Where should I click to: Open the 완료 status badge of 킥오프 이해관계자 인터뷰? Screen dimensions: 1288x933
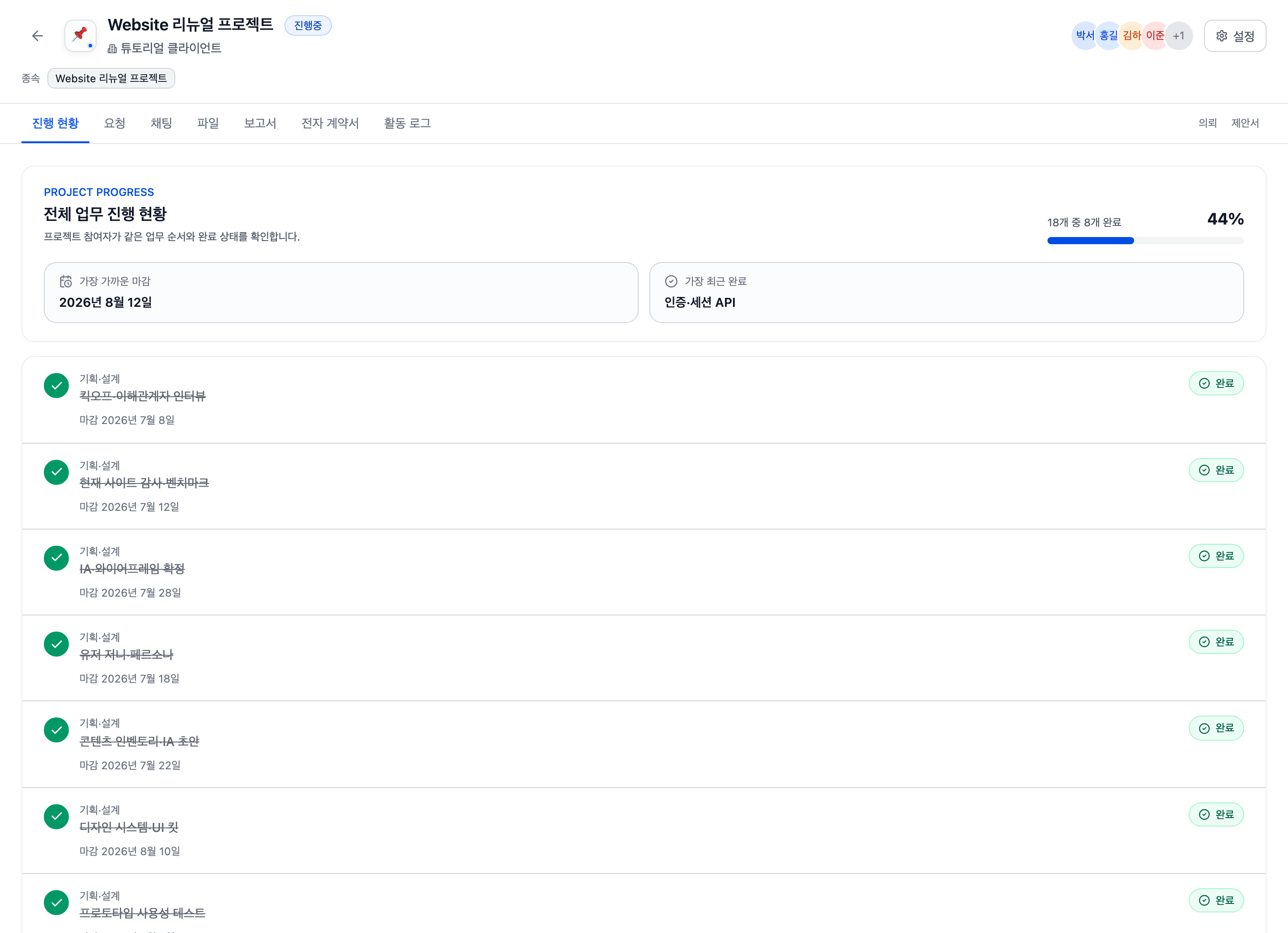coord(1216,383)
